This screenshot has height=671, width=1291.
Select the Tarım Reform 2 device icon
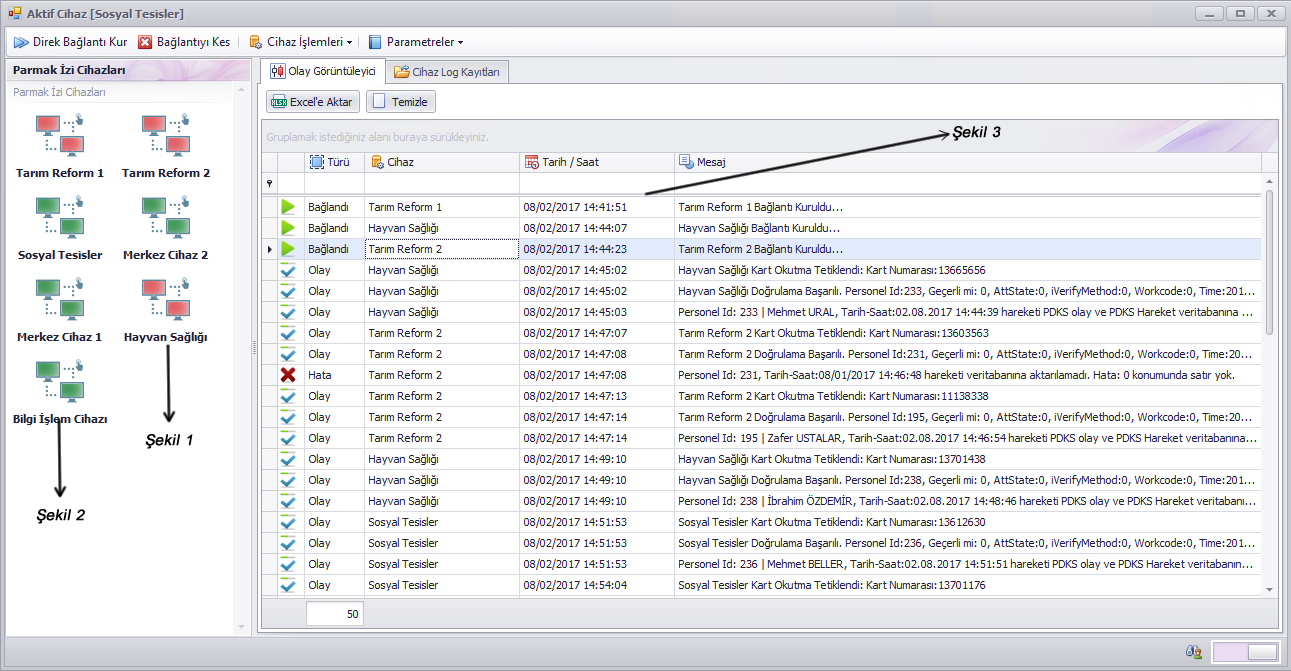coord(166,136)
